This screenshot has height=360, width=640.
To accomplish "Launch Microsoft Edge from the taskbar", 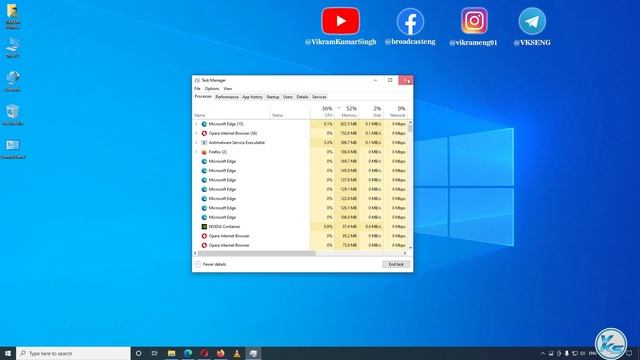I will pyautogui.click(x=188, y=353).
